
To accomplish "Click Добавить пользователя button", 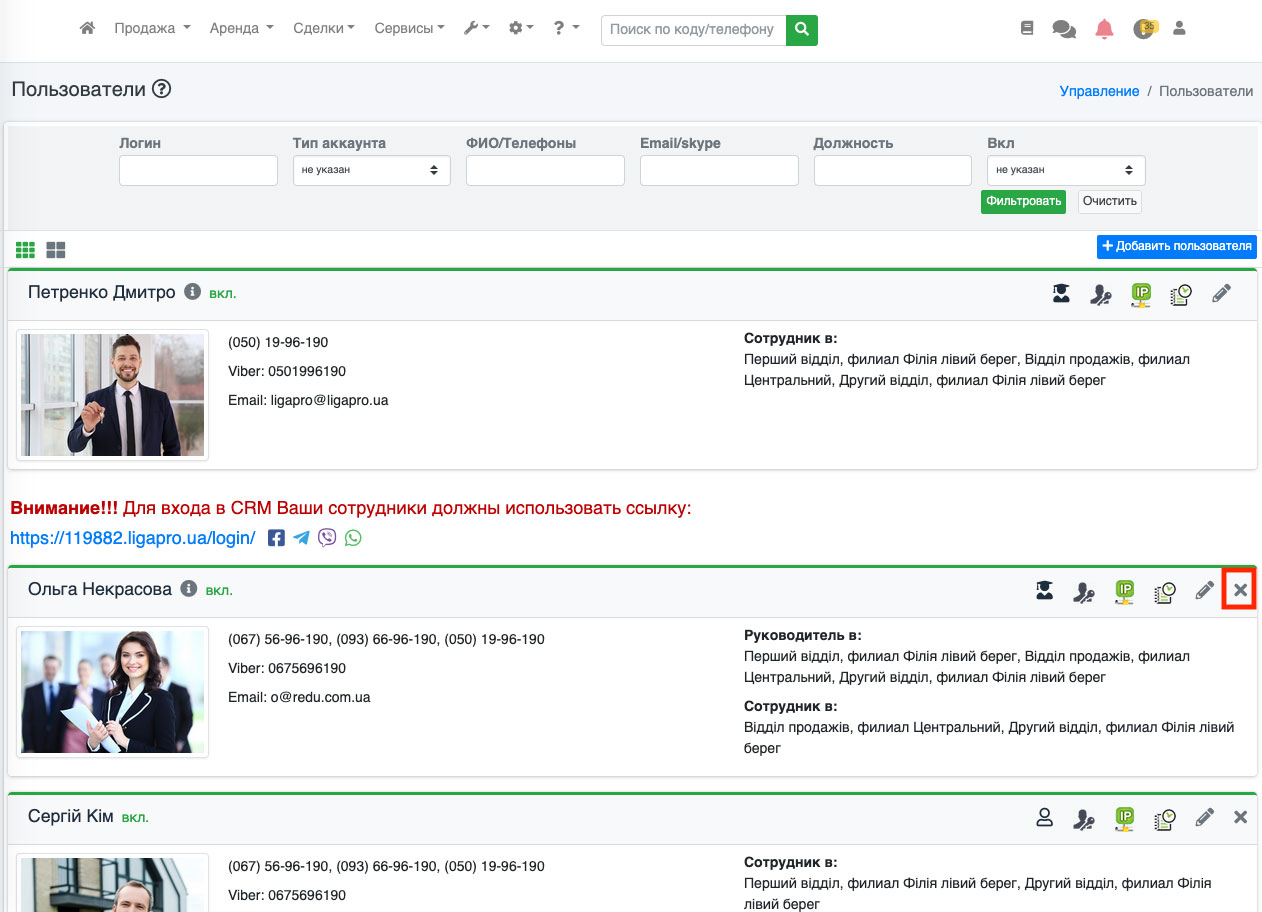I will [x=1177, y=246].
